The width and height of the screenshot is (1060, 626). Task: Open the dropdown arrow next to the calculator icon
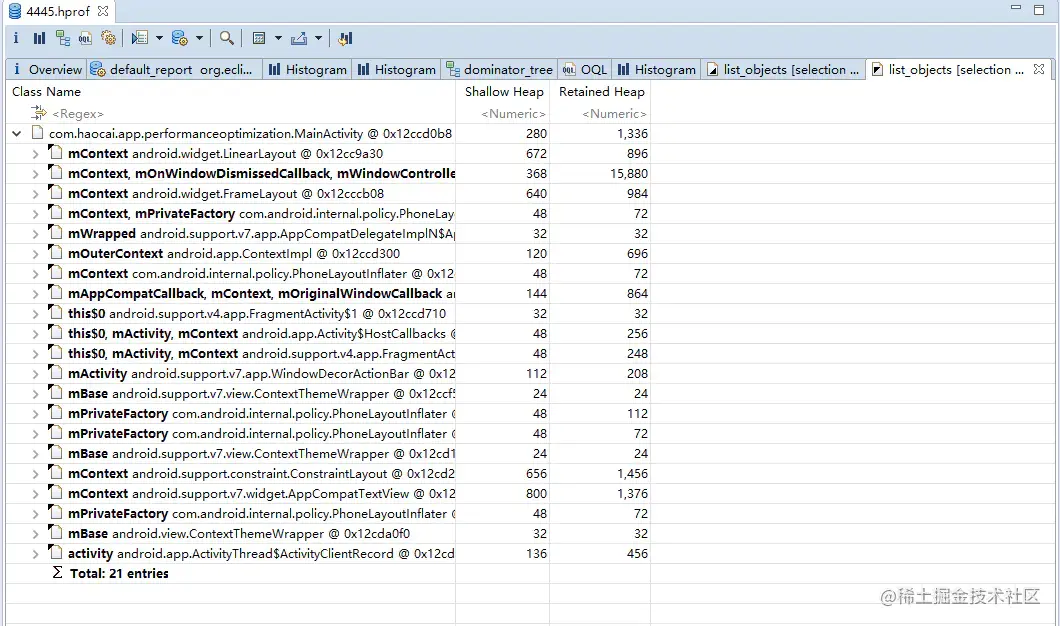coord(278,39)
